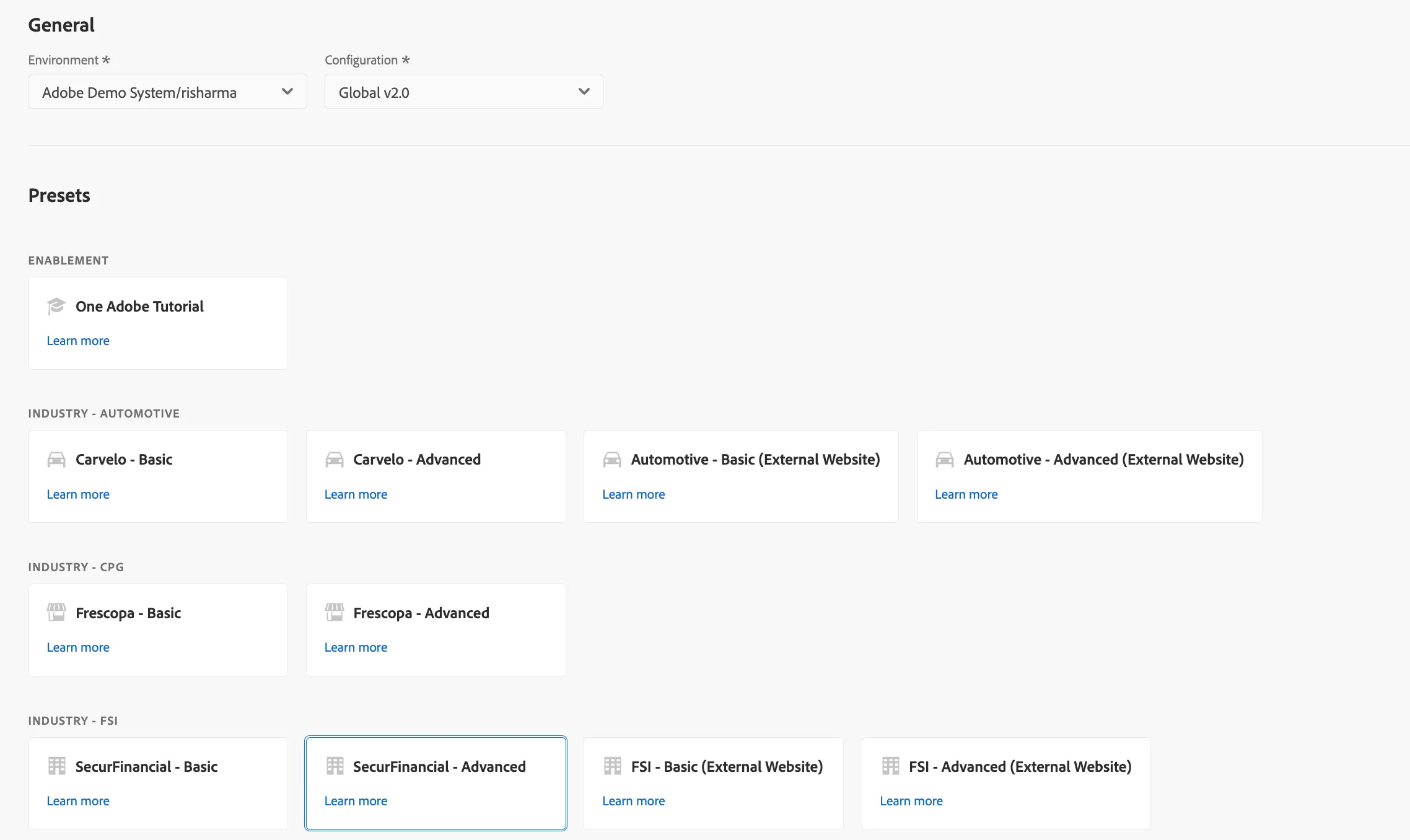Open Learn more under Frescopa - Advanced
Screen dimensions: 1410x840
[356, 647]
